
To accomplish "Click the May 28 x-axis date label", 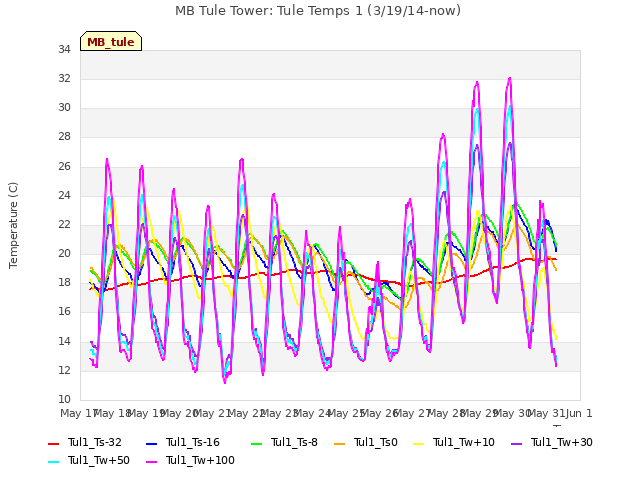I will pyautogui.click(x=446, y=413).
